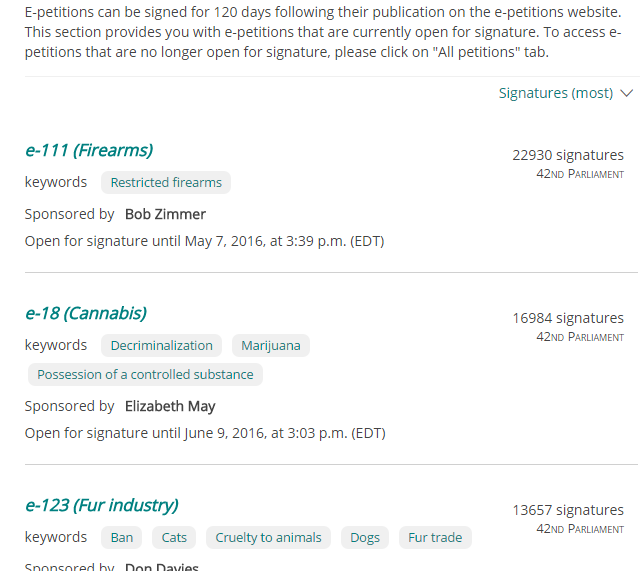Click sponsor name Bob Zimmer
The image size is (640, 571).
pos(165,214)
